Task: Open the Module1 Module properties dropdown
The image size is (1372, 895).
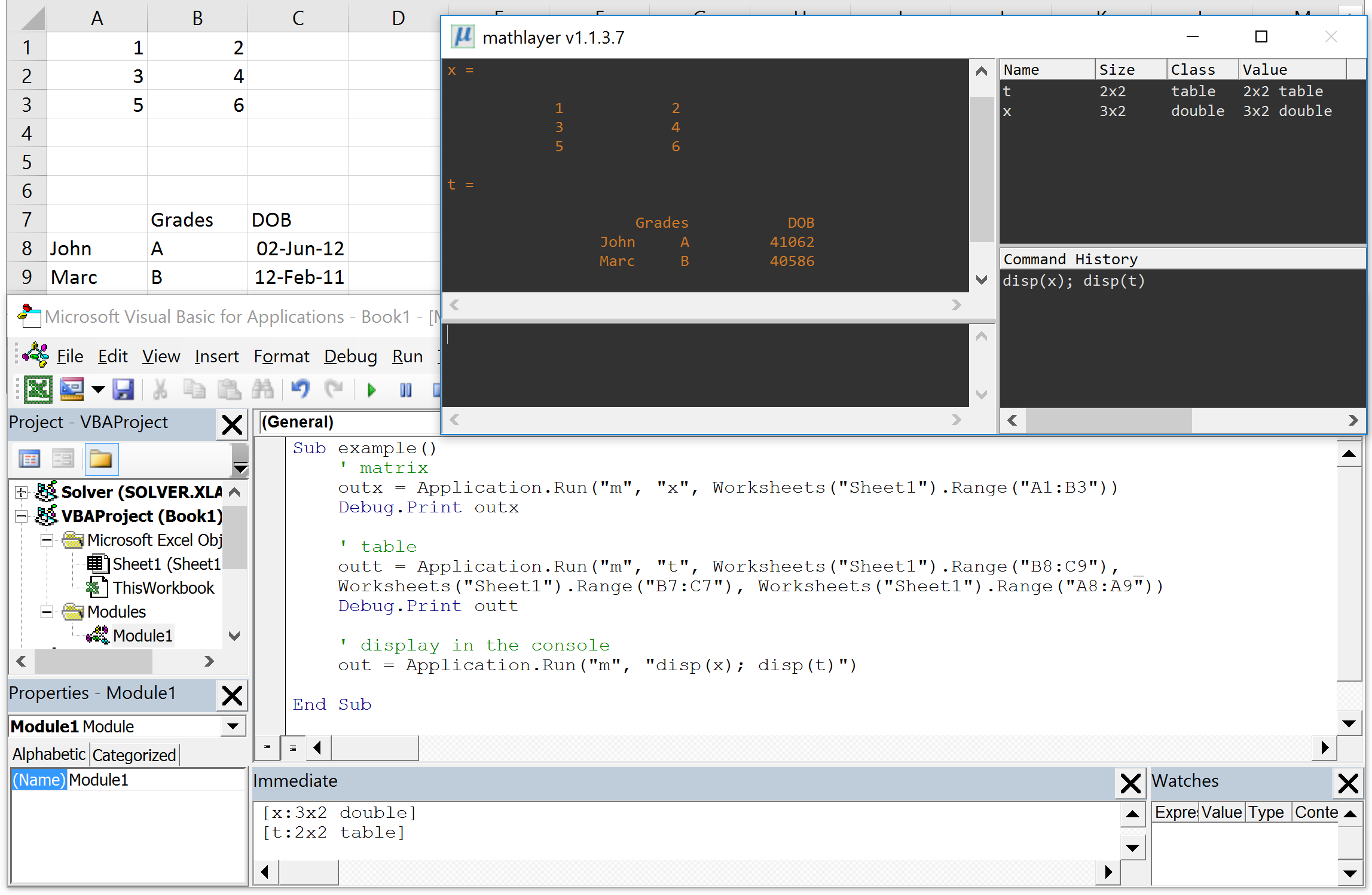Action: [x=232, y=726]
